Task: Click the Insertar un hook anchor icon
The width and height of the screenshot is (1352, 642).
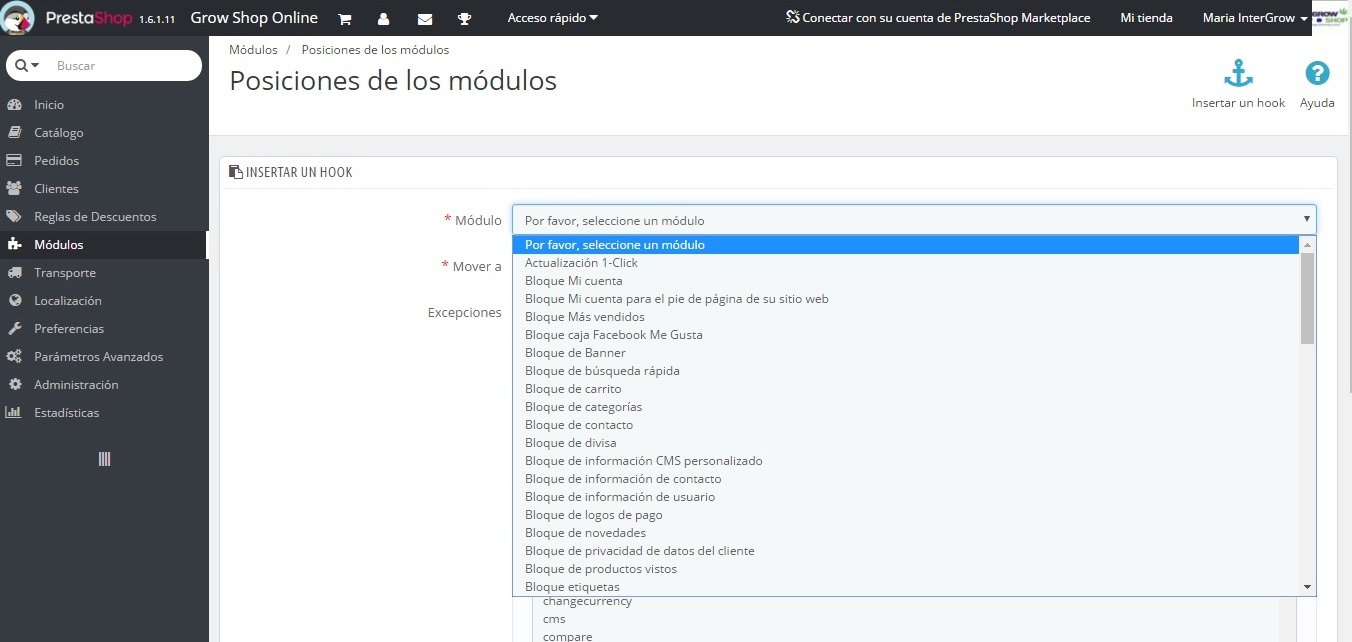Action: [1239, 74]
